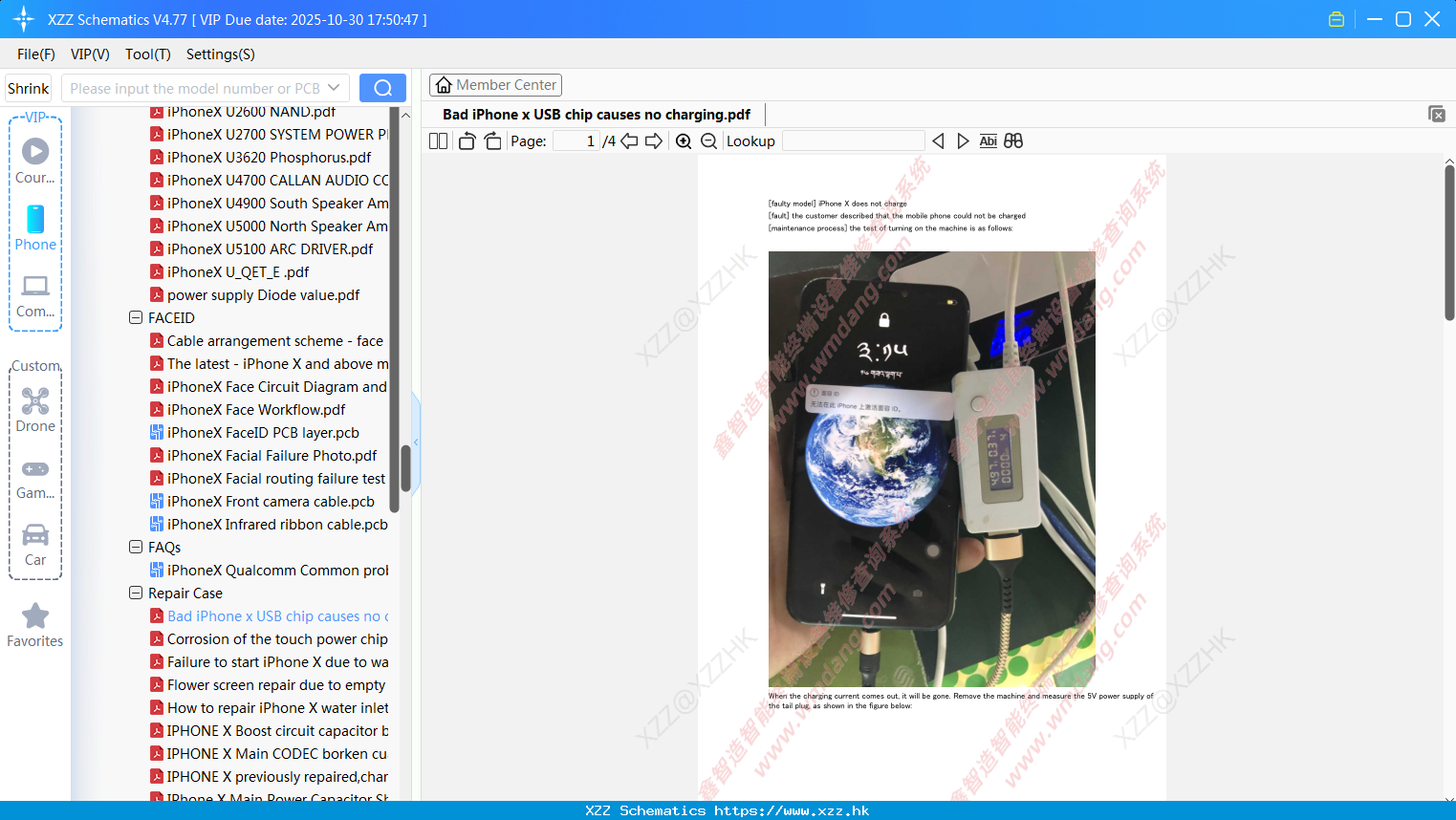Click the search button next to model input
1456x820 pixels.
[x=382, y=88]
